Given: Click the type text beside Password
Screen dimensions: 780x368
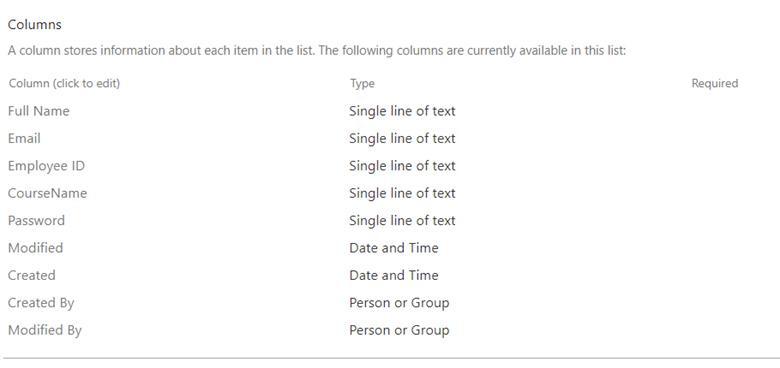Looking at the screenshot, I should 402,220.
